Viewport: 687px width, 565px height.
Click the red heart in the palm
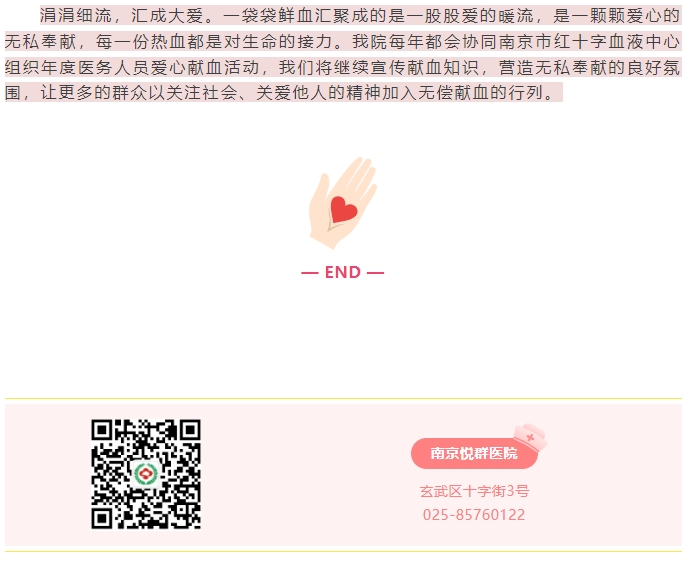point(344,210)
